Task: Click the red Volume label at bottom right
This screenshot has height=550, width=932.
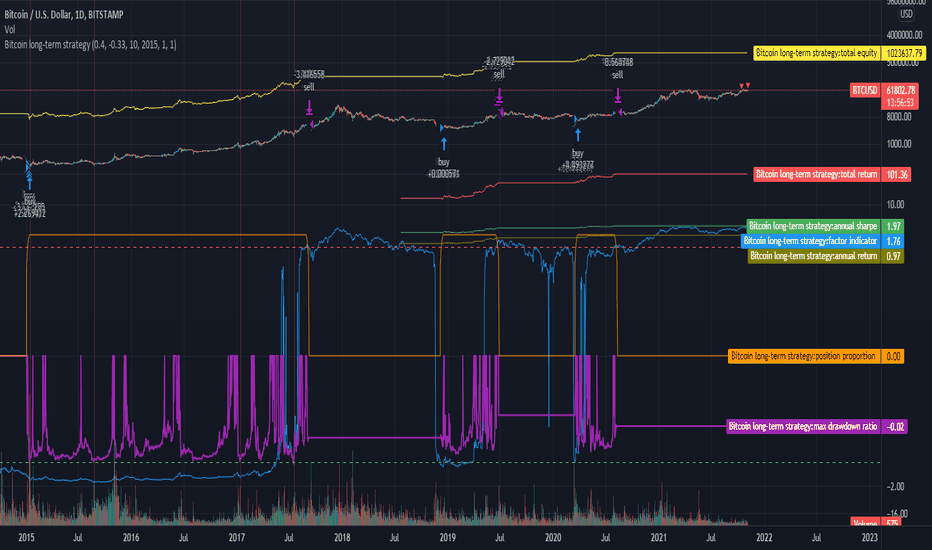Action: pos(865,523)
